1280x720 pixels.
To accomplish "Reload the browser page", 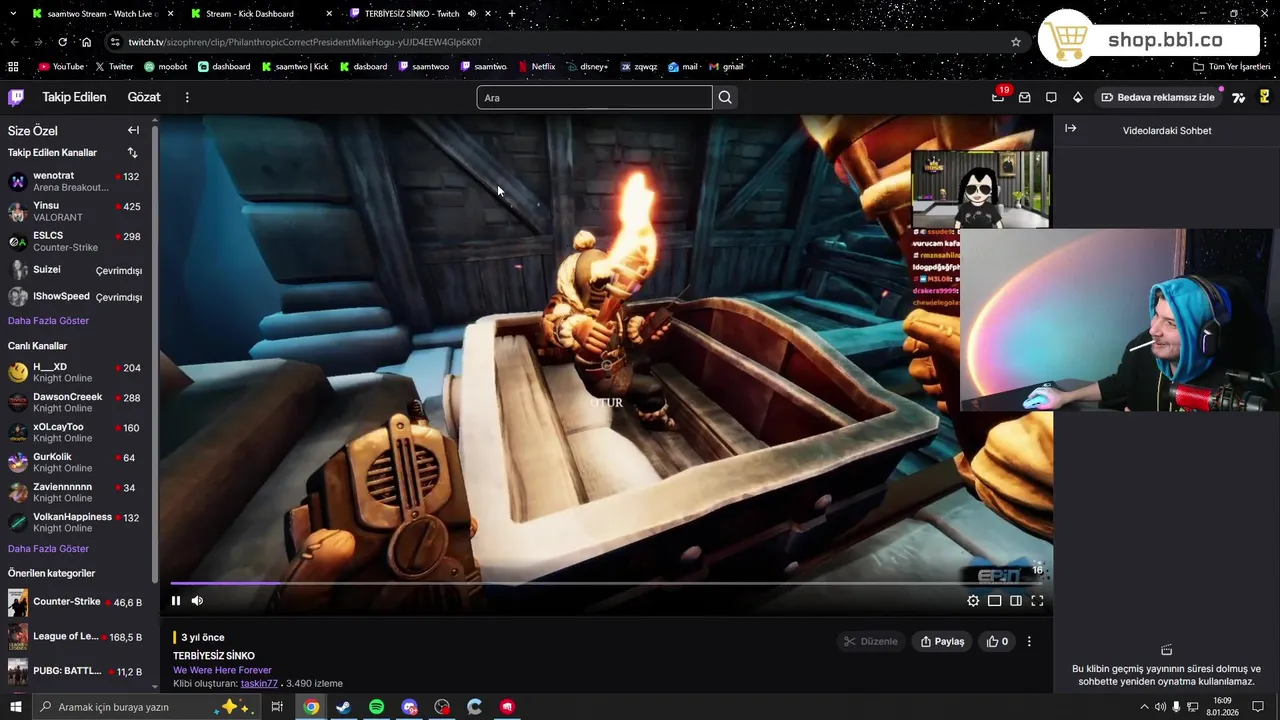I will 62,42.
